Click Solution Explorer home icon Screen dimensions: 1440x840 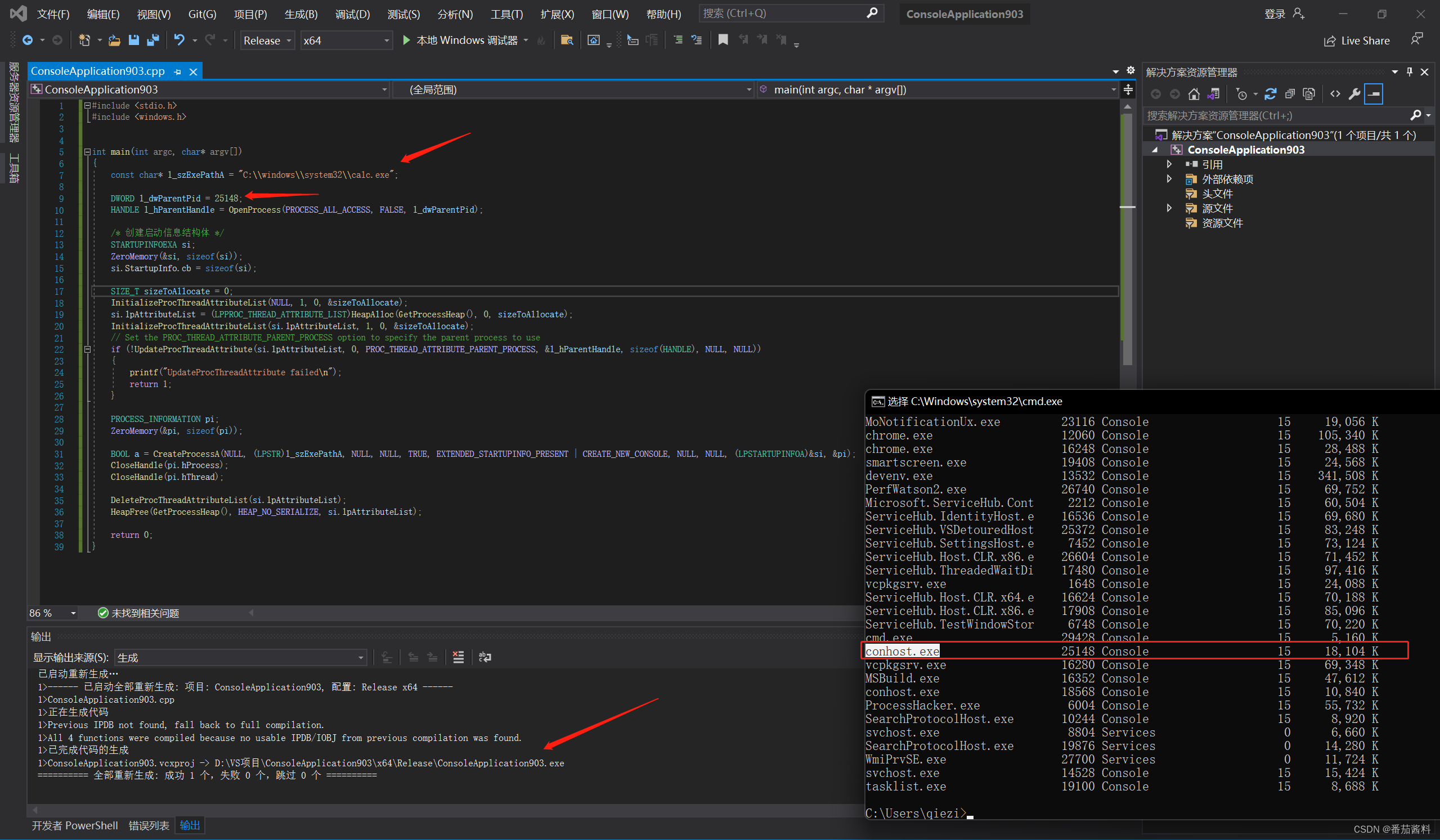pos(1194,95)
